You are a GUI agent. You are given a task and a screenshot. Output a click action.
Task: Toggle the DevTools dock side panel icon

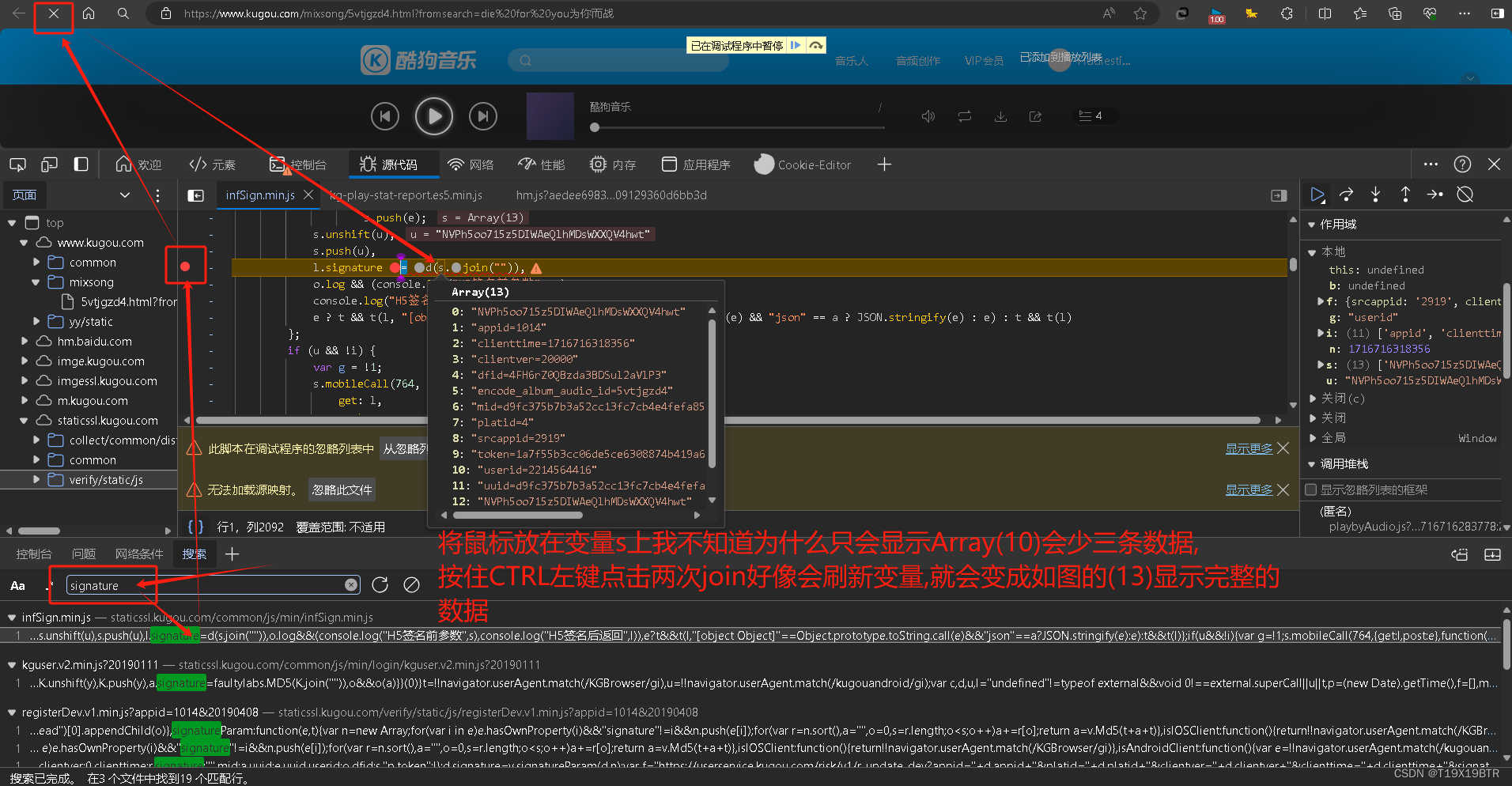tap(81, 164)
